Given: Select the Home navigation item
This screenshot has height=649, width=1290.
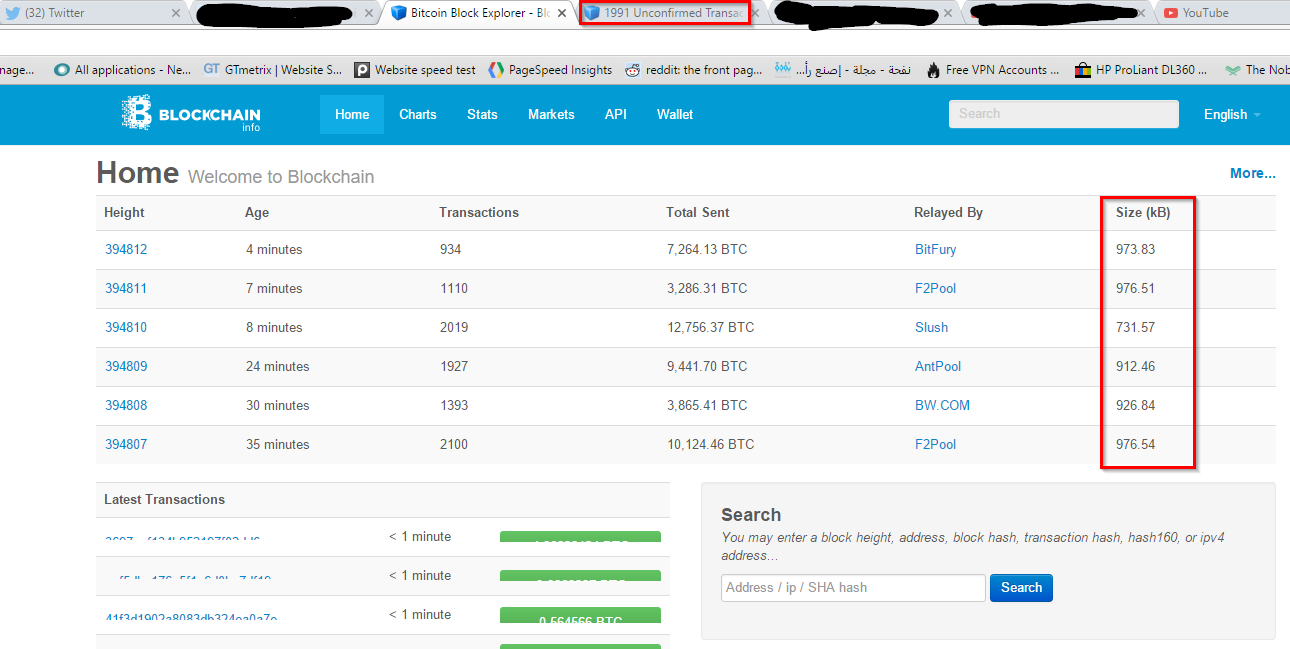Looking at the screenshot, I should pos(352,114).
